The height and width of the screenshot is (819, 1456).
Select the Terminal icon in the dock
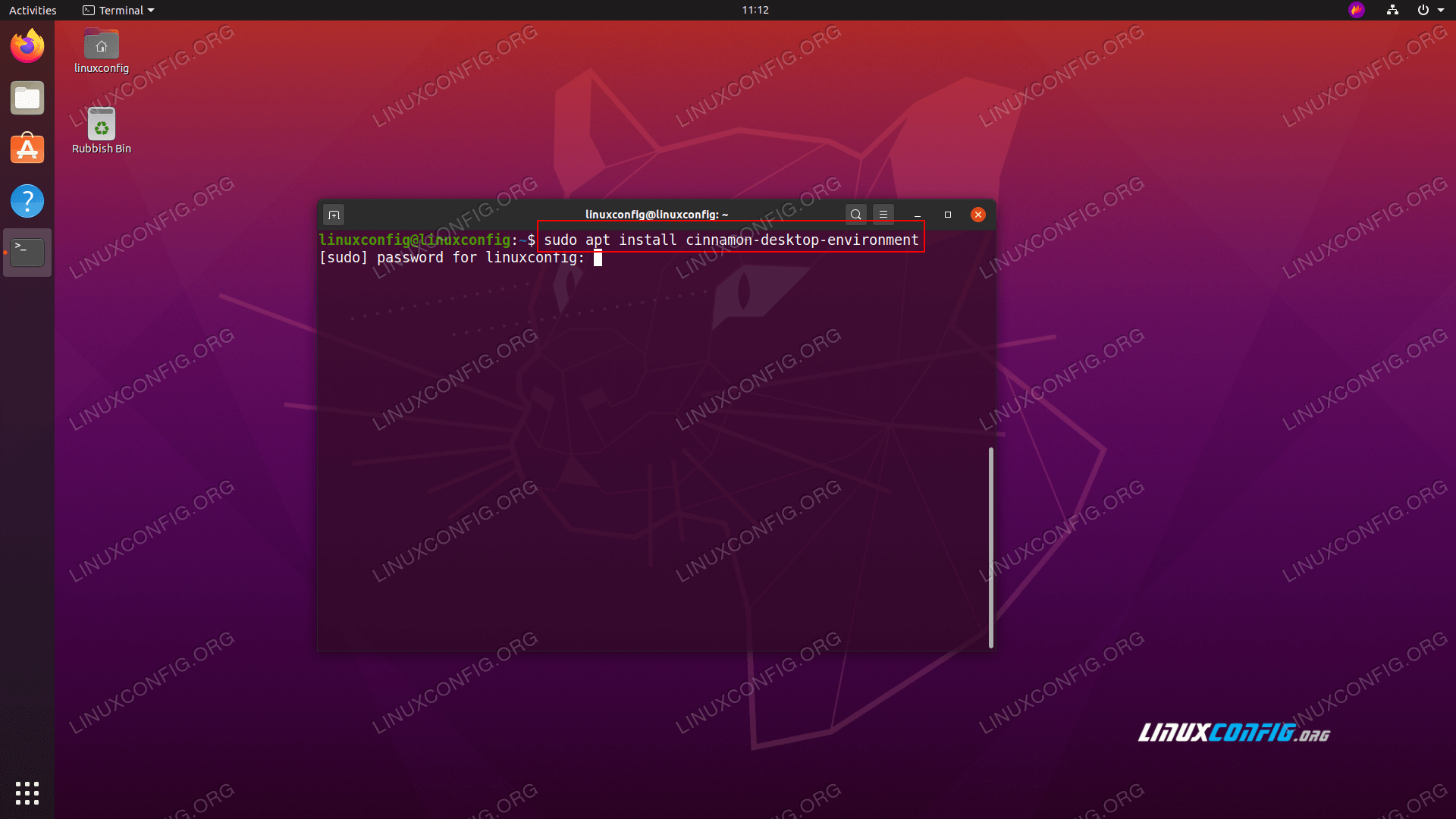27,253
